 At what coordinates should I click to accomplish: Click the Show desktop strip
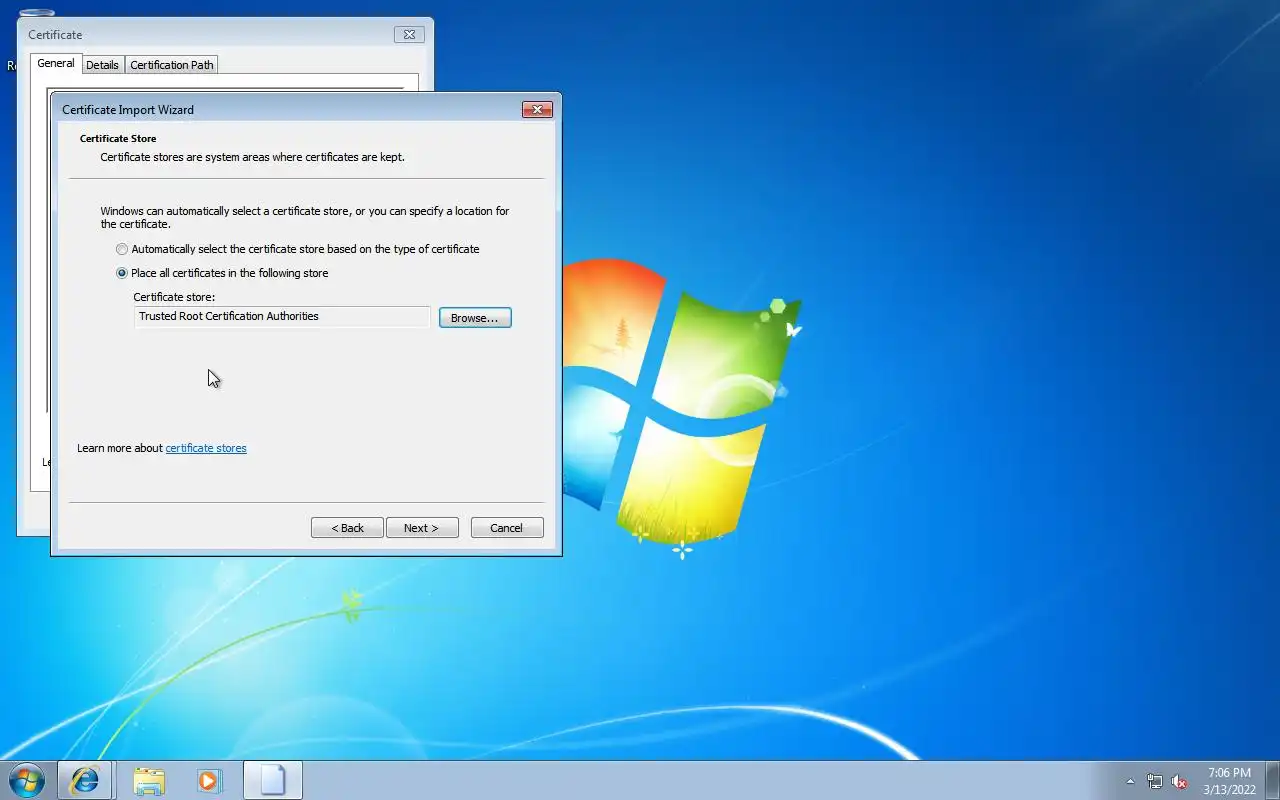tap(1272, 780)
